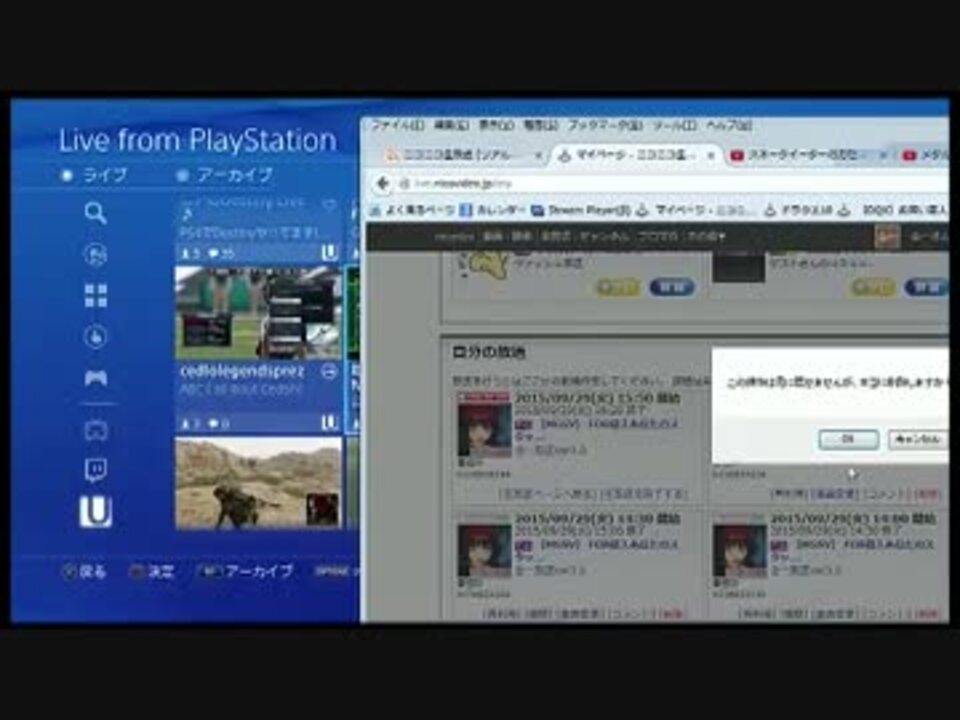Screen dimensions: 960x720
Task: Open the その他 dropdown in niconico header
Action: (x=707, y=236)
